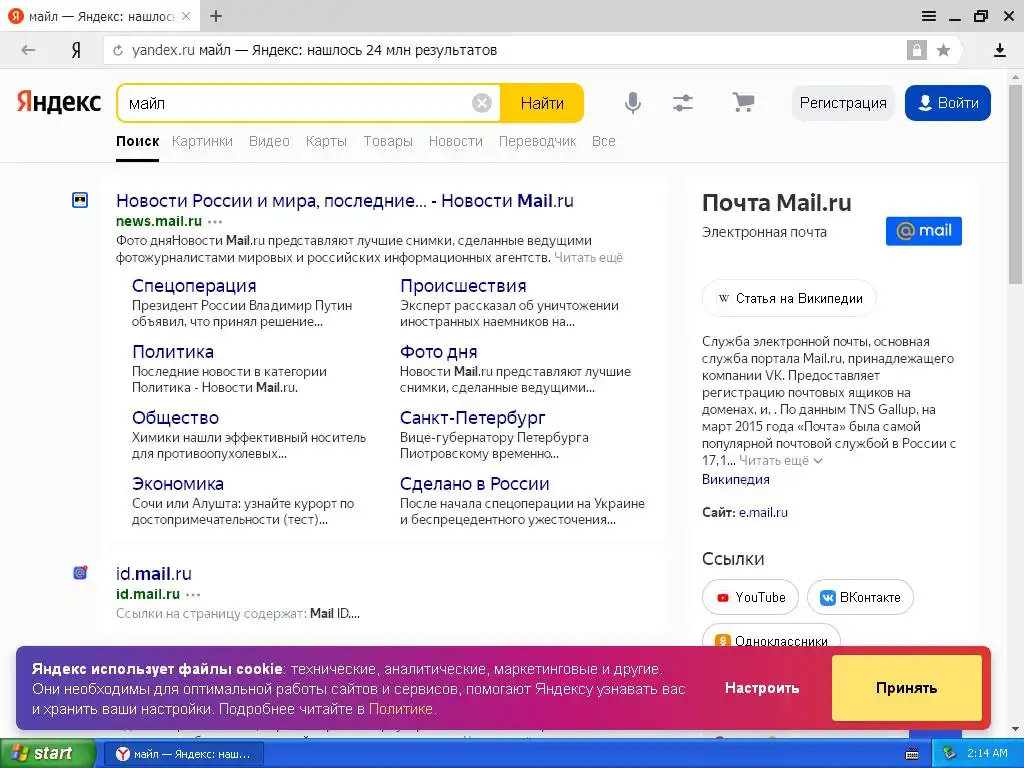This screenshot has height=768, width=1024.
Task: Open the Все tab
Action: pyautogui.click(x=603, y=141)
